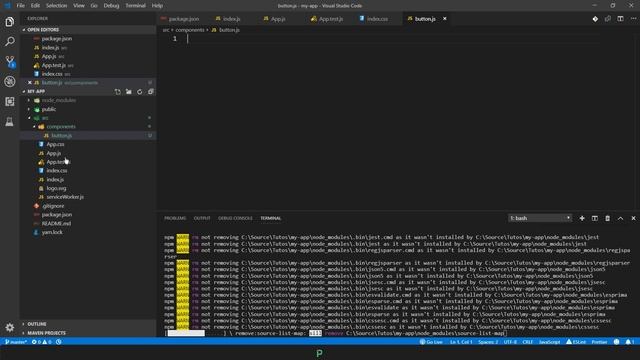Click the master branch indicator

point(16,342)
